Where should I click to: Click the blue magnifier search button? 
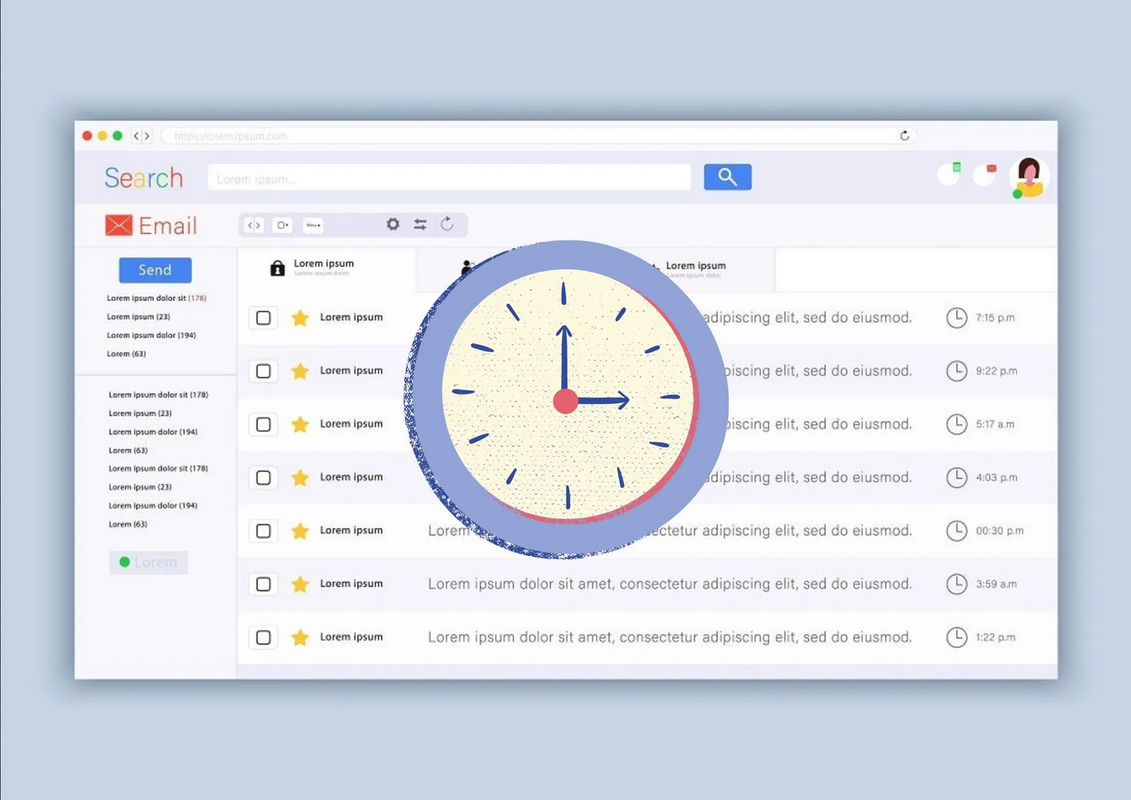coord(727,177)
